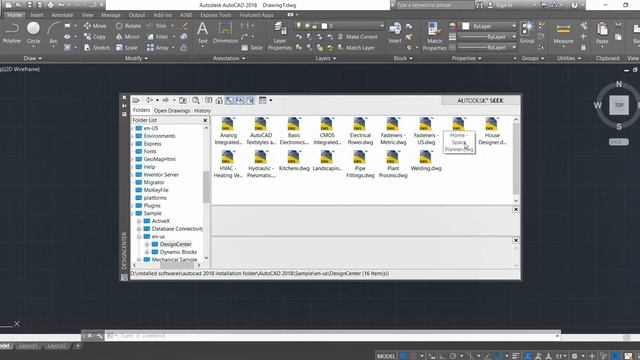The height and width of the screenshot is (360, 640).
Task: Click the keyword search box in title bar
Action: click(434, 5)
